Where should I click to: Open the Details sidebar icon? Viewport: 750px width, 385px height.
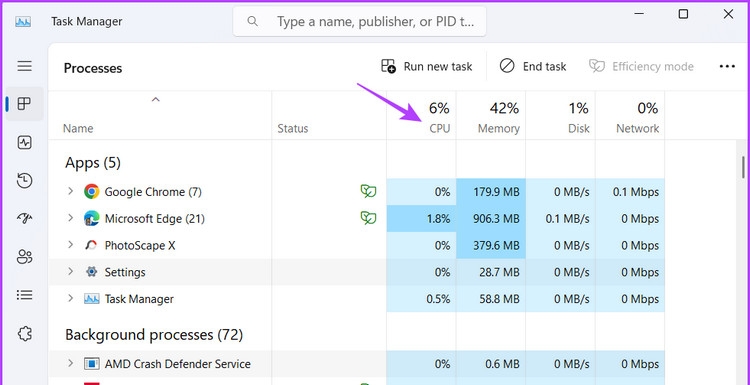click(24, 295)
